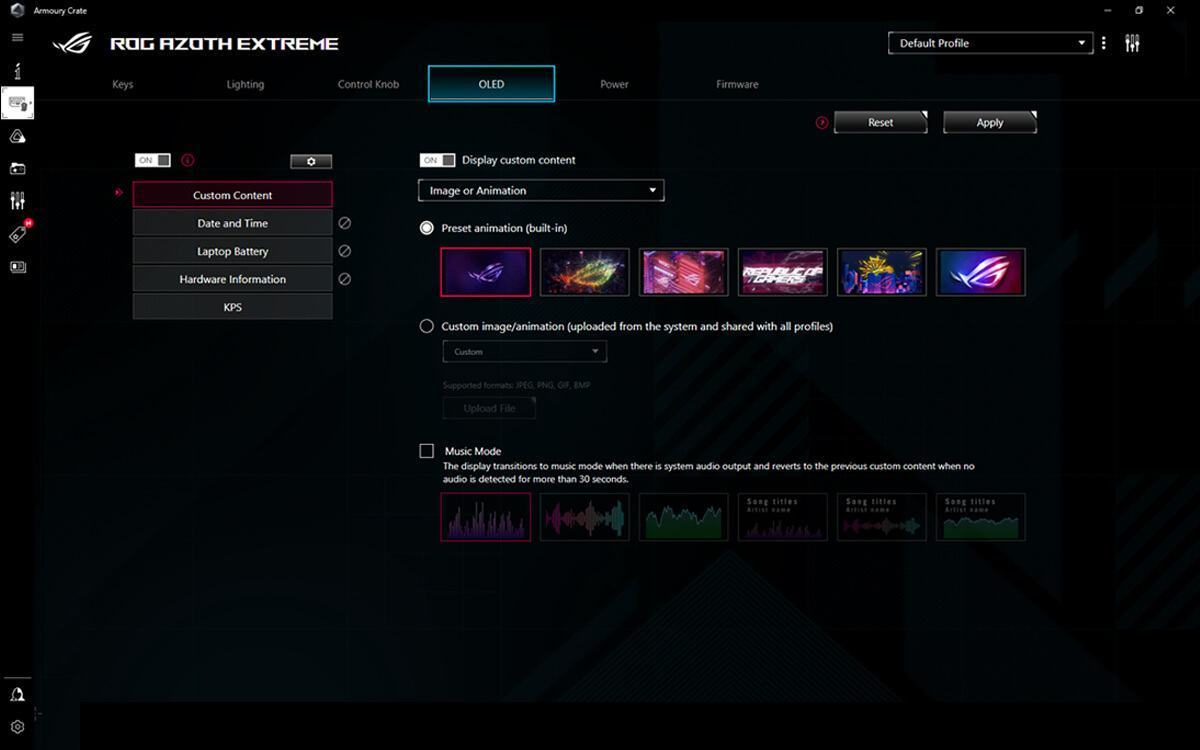Image resolution: width=1200 pixels, height=750 pixels.
Task: Open the sliders configuration icon in sidebar
Action: tap(17, 200)
